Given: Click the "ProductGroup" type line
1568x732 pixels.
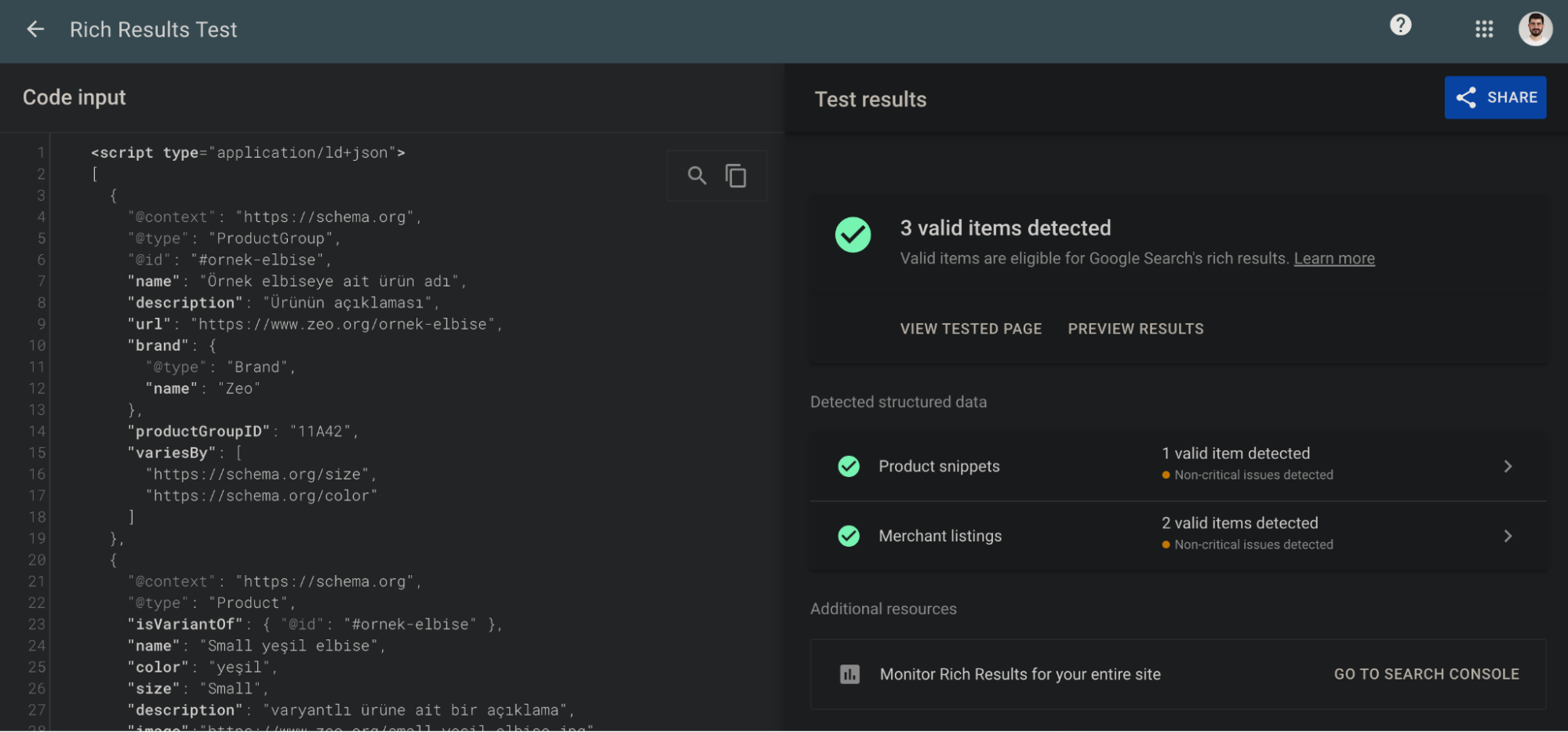Looking at the screenshot, I should click(x=234, y=238).
